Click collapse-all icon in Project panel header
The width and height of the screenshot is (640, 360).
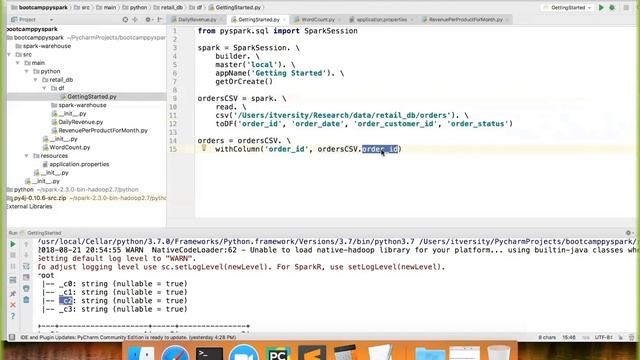[135, 20]
